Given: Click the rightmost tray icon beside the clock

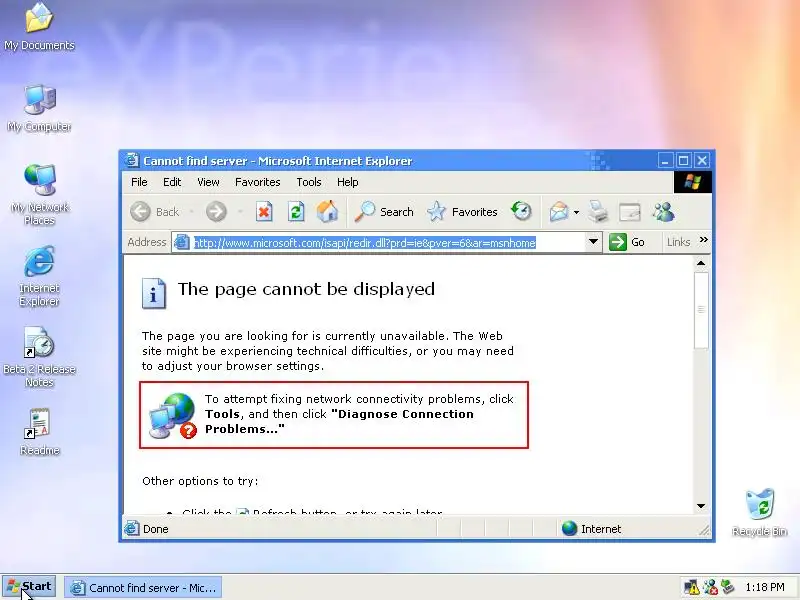Looking at the screenshot, I should [728, 587].
